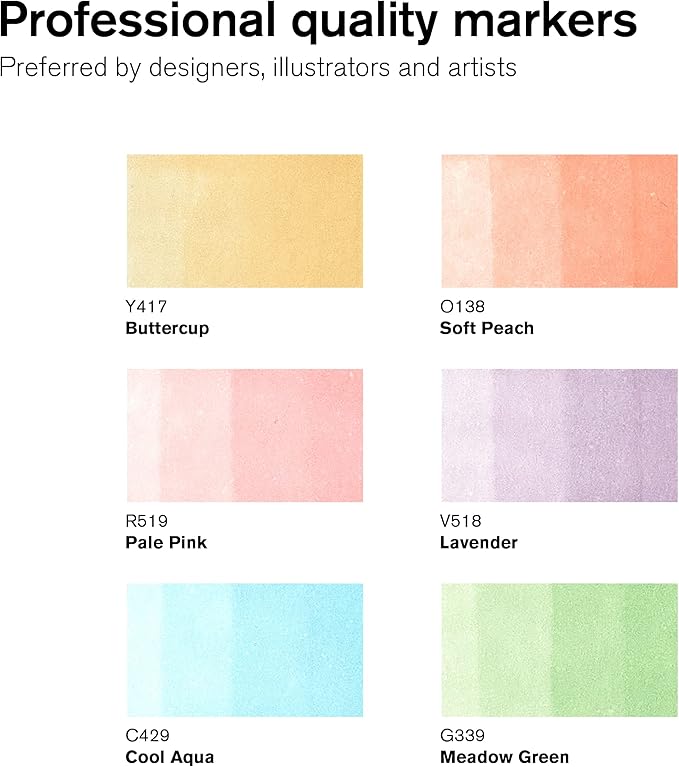
Task: Click the G339 color code
Action: pos(463,736)
